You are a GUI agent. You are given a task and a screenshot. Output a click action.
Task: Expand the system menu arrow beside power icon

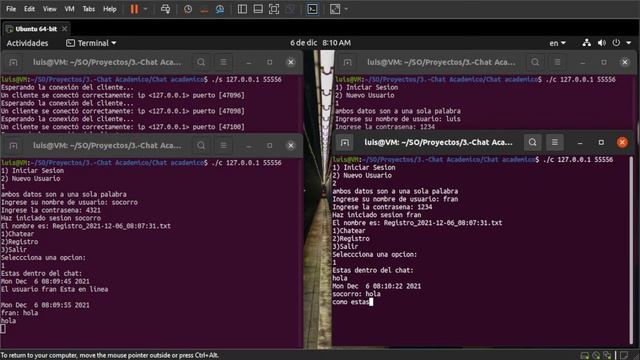click(x=629, y=43)
